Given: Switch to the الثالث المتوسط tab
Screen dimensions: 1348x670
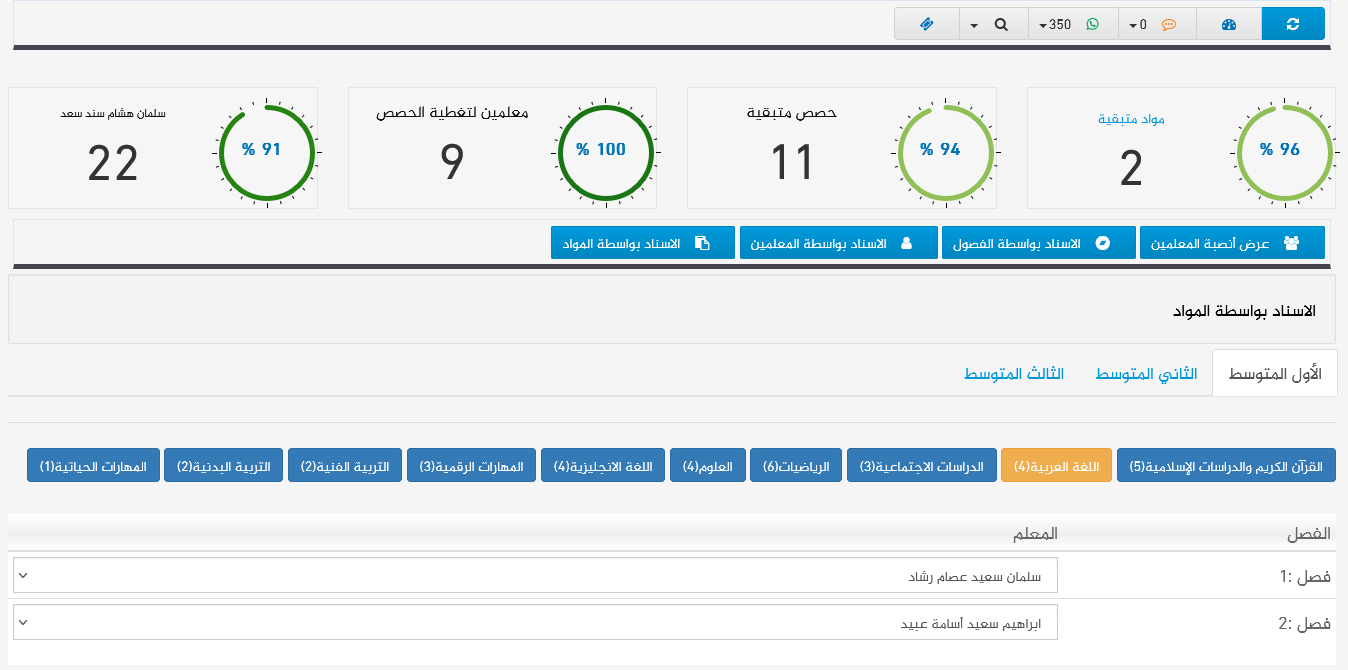Looking at the screenshot, I should [1013, 374].
